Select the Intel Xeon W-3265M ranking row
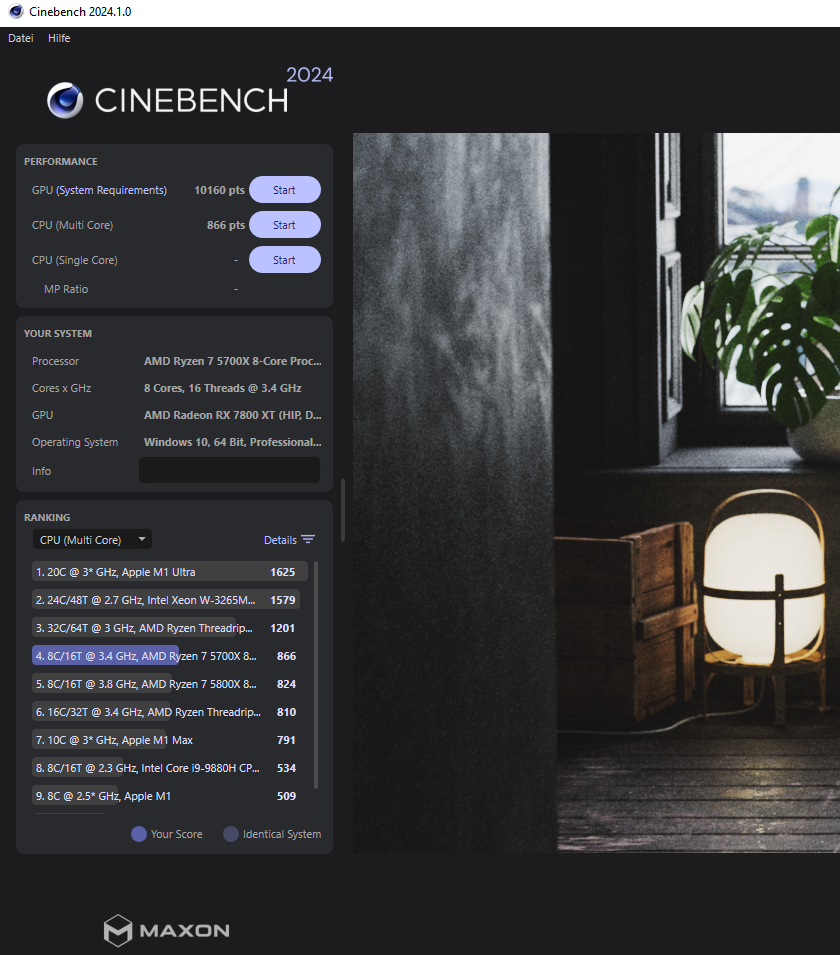This screenshot has height=955, width=840. 166,600
